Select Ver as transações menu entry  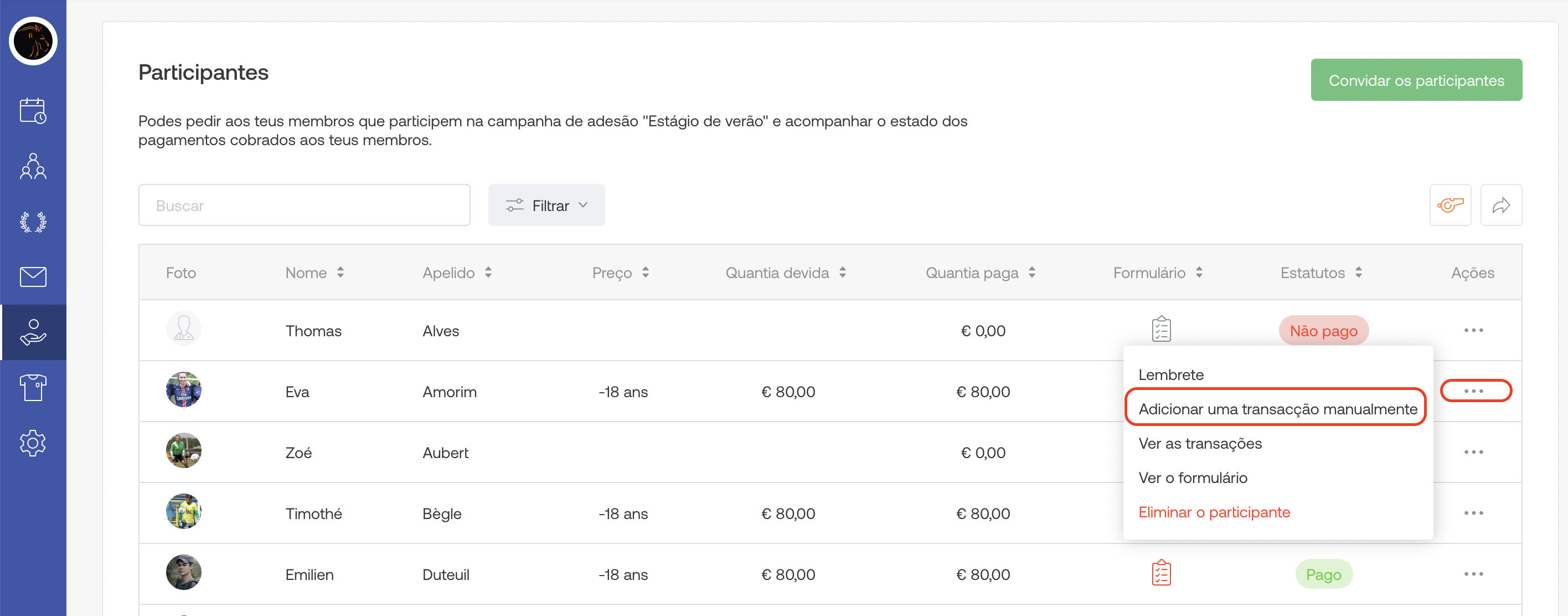1200,444
